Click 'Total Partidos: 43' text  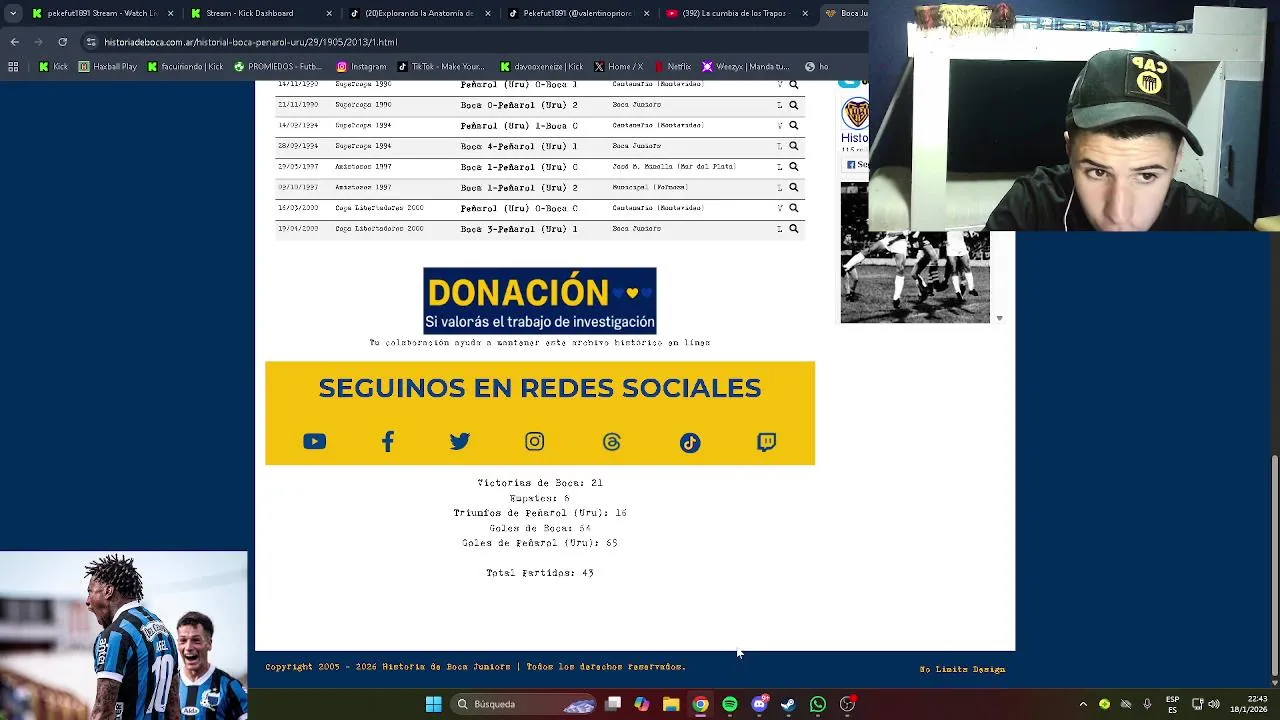(x=540, y=573)
